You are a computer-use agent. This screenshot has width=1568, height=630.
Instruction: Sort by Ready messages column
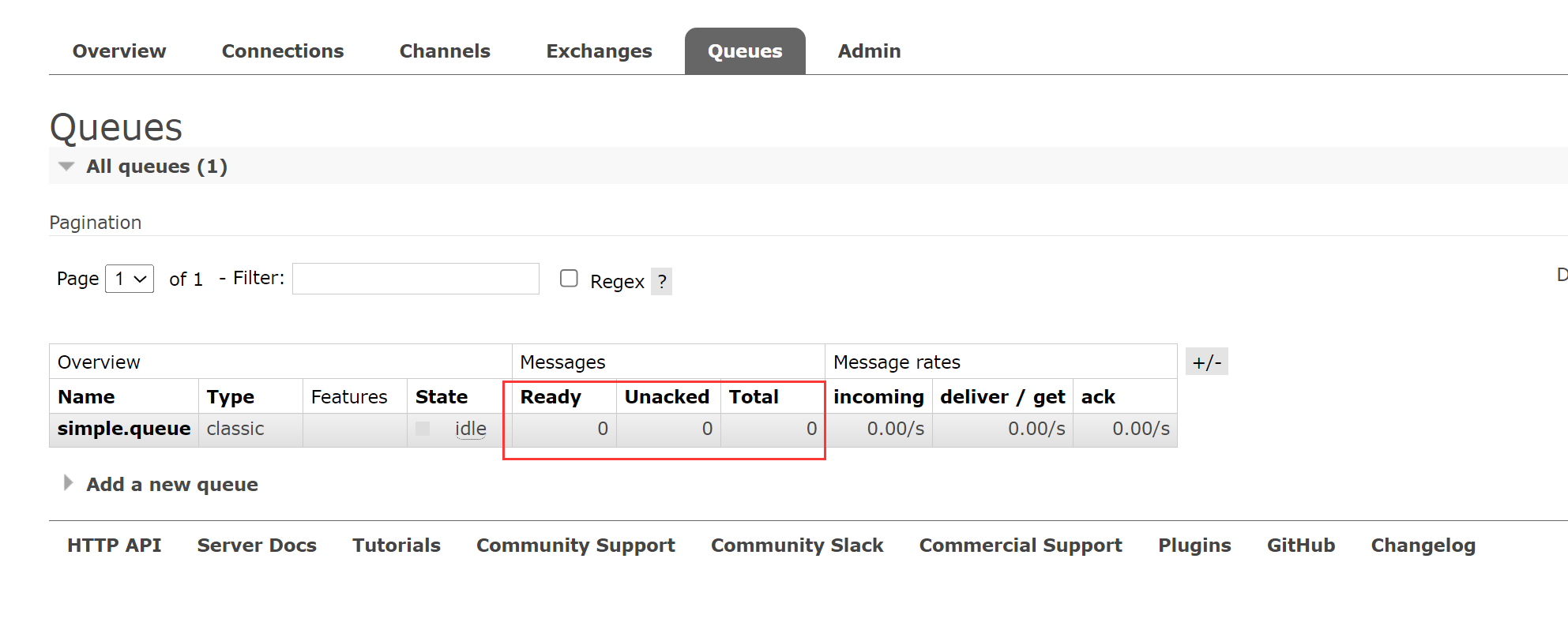551,397
